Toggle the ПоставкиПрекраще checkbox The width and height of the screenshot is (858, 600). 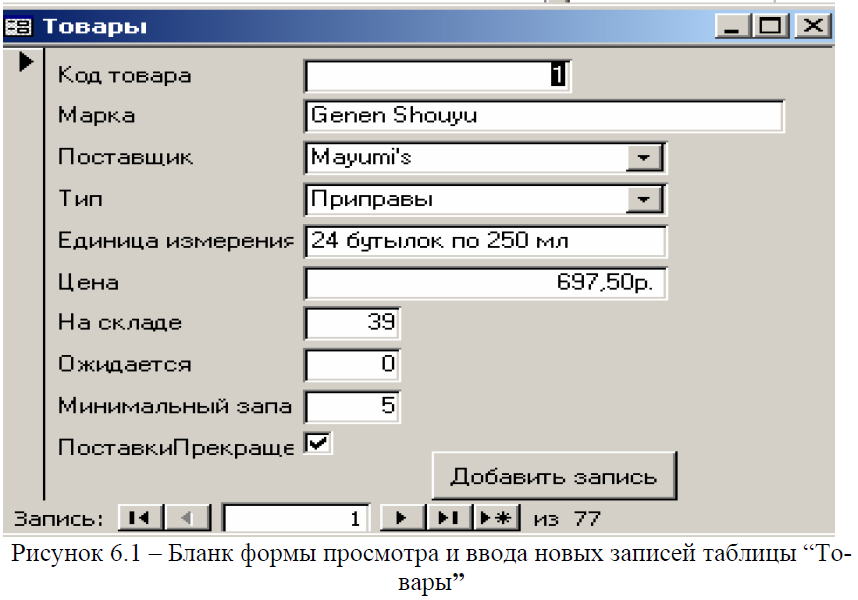pyautogui.click(x=318, y=443)
